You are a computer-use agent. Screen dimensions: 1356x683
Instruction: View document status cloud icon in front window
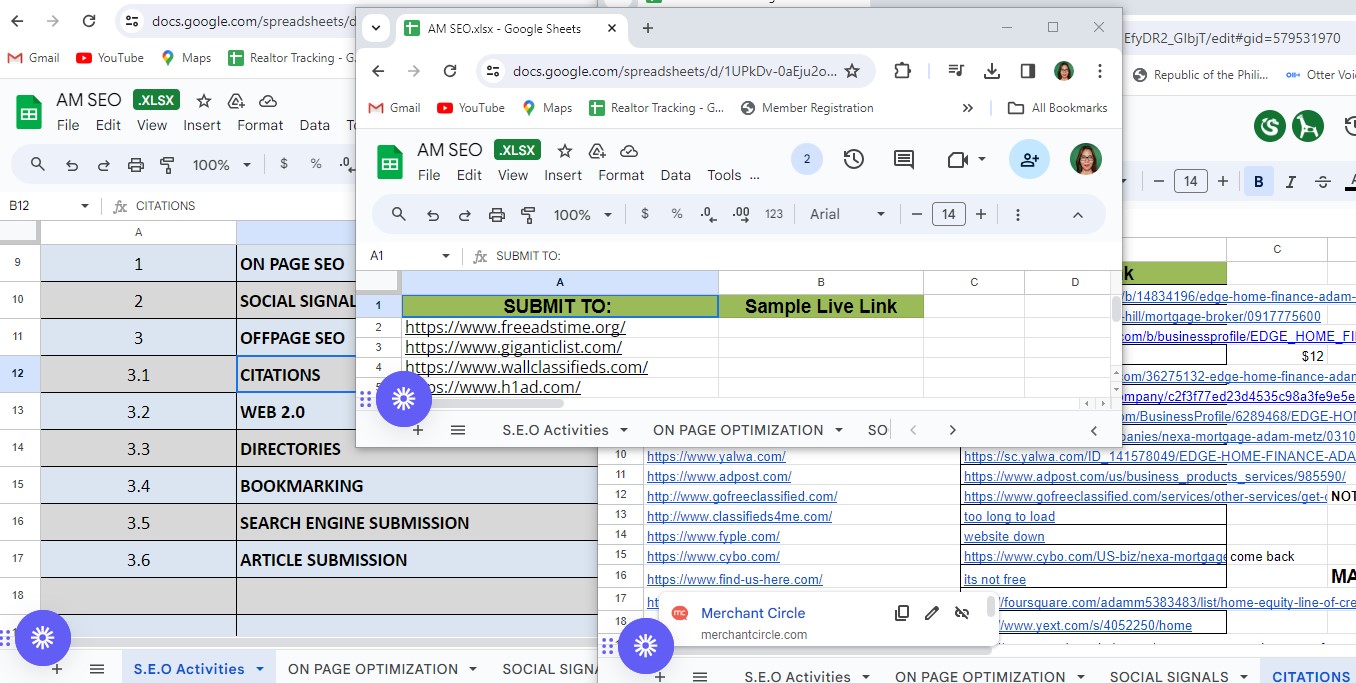pos(629,150)
